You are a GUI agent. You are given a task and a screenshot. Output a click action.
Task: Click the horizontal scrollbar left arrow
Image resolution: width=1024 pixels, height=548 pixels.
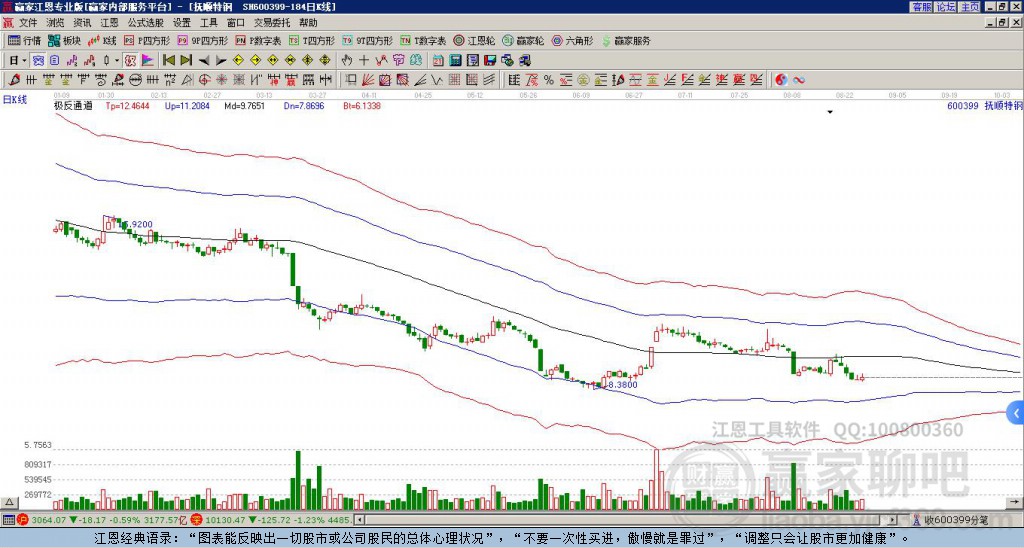[x=359, y=520]
